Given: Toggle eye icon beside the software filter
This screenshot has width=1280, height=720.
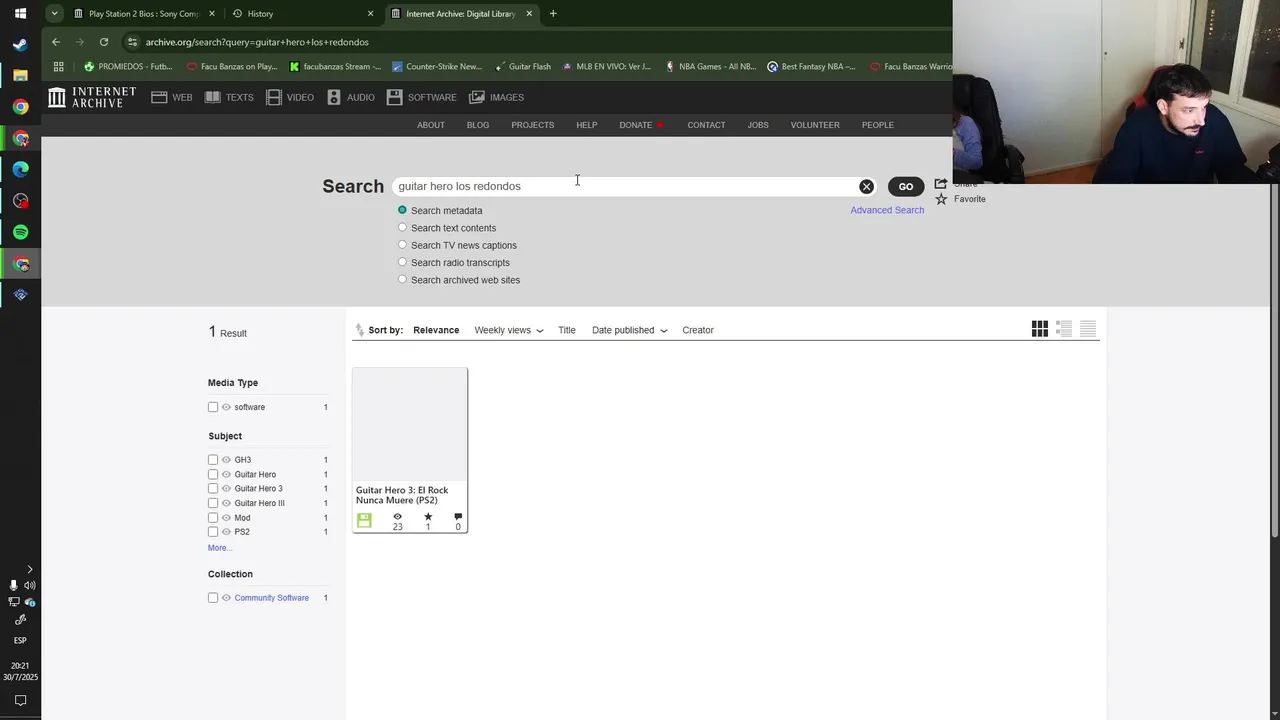Looking at the screenshot, I should pyautogui.click(x=226, y=407).
